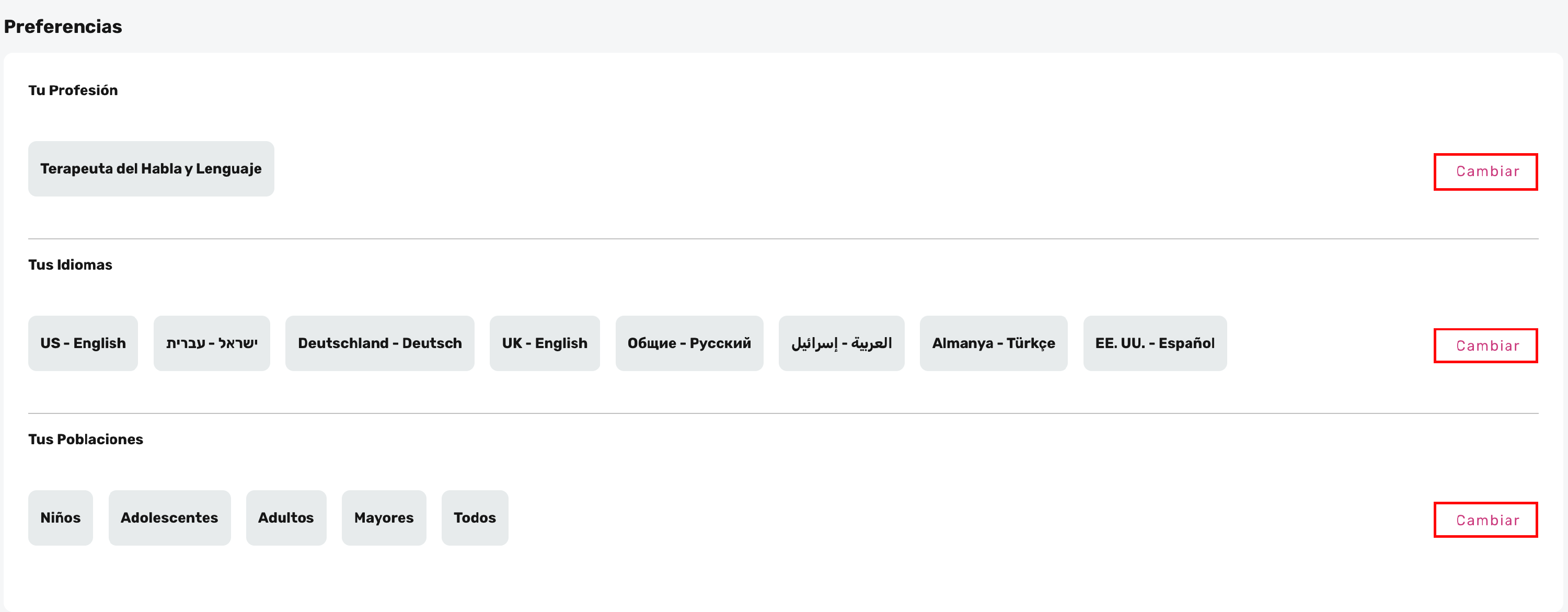
Task: Select the Mayores population chip
Action: pyautogui.click(x=384, y=517)
